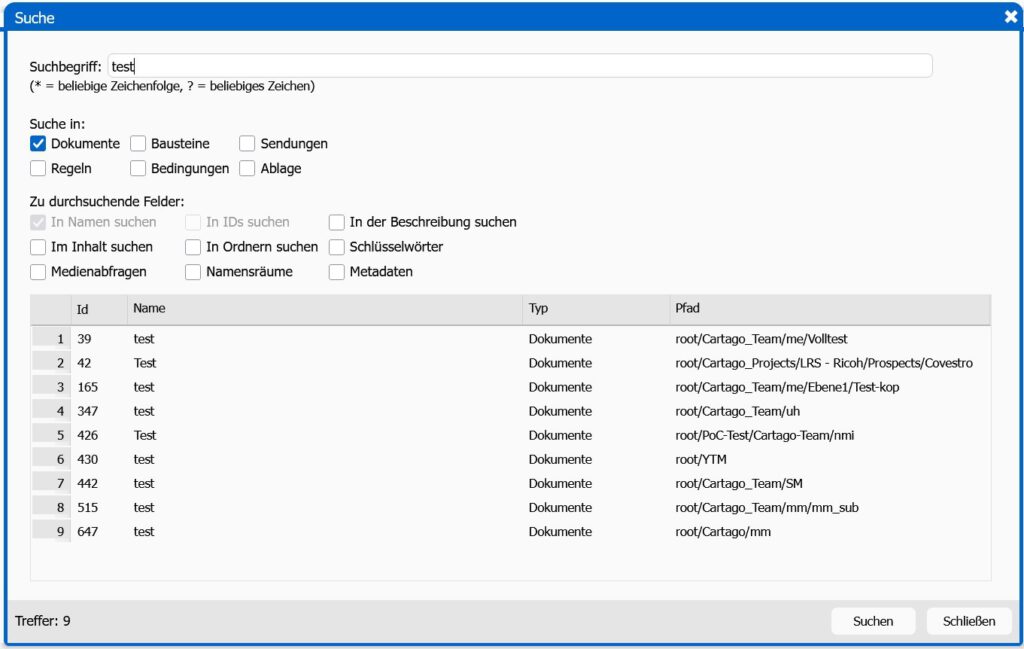Enable the Schlüsselwörter checkbox
1024x649 pixels.
coord(337,247)
